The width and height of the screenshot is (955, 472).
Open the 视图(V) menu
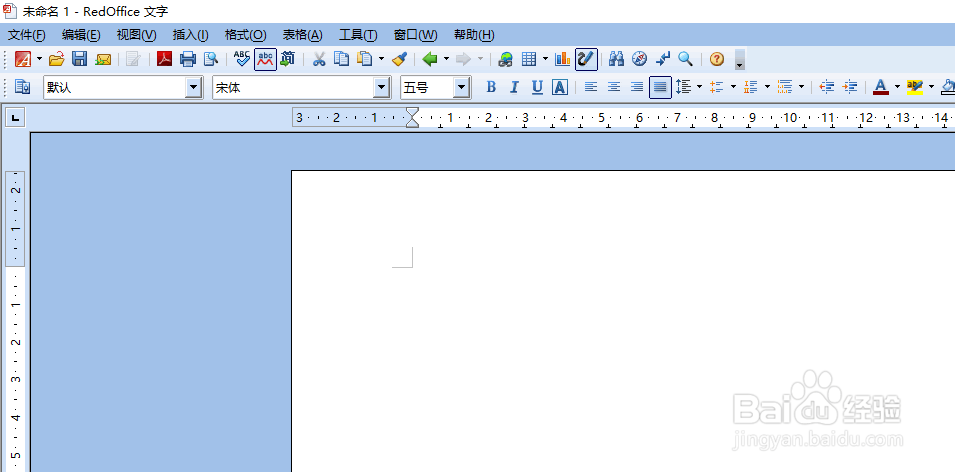point(136,35)
